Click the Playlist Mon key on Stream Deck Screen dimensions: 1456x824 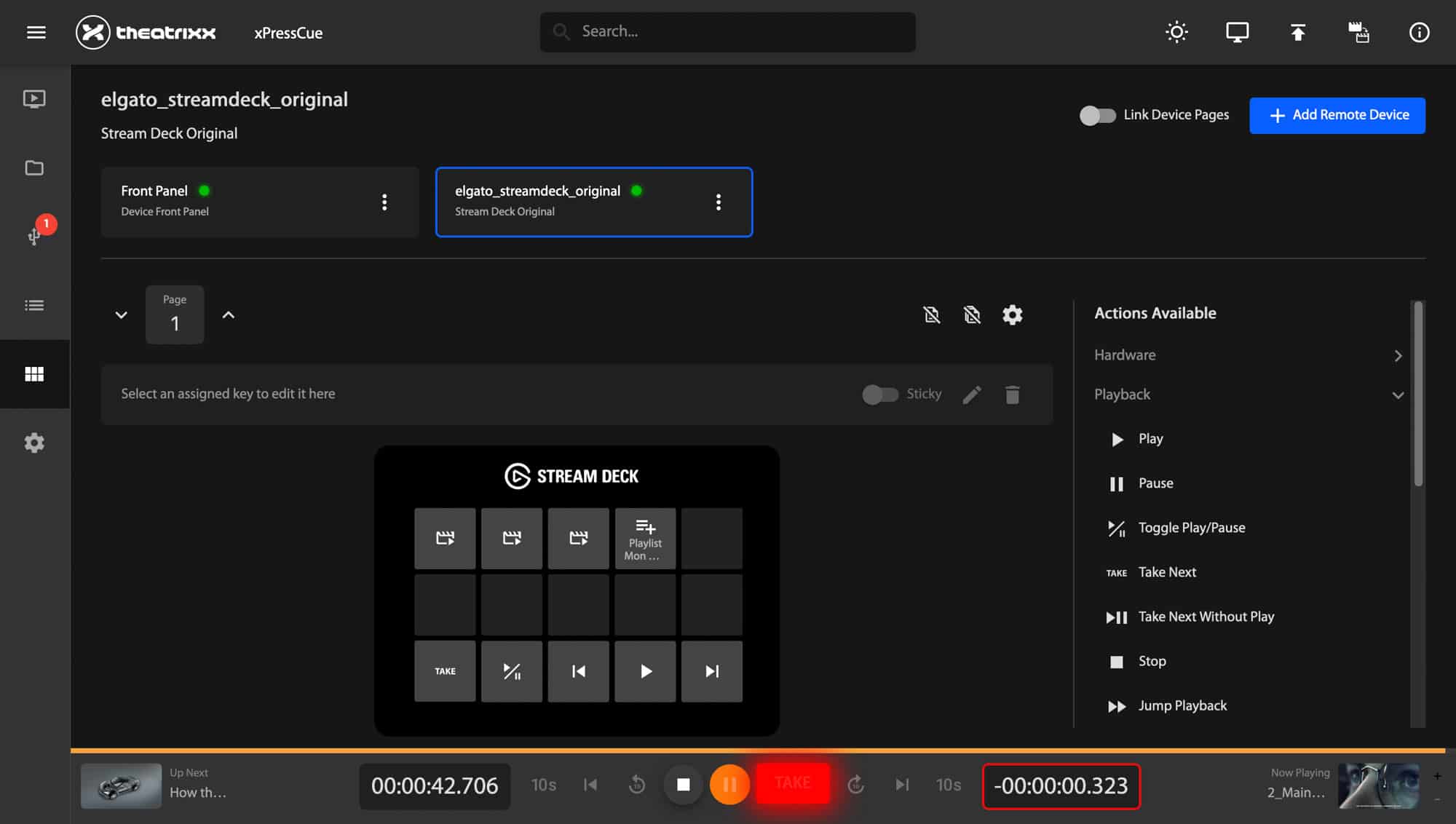click(x=645, y=539)
